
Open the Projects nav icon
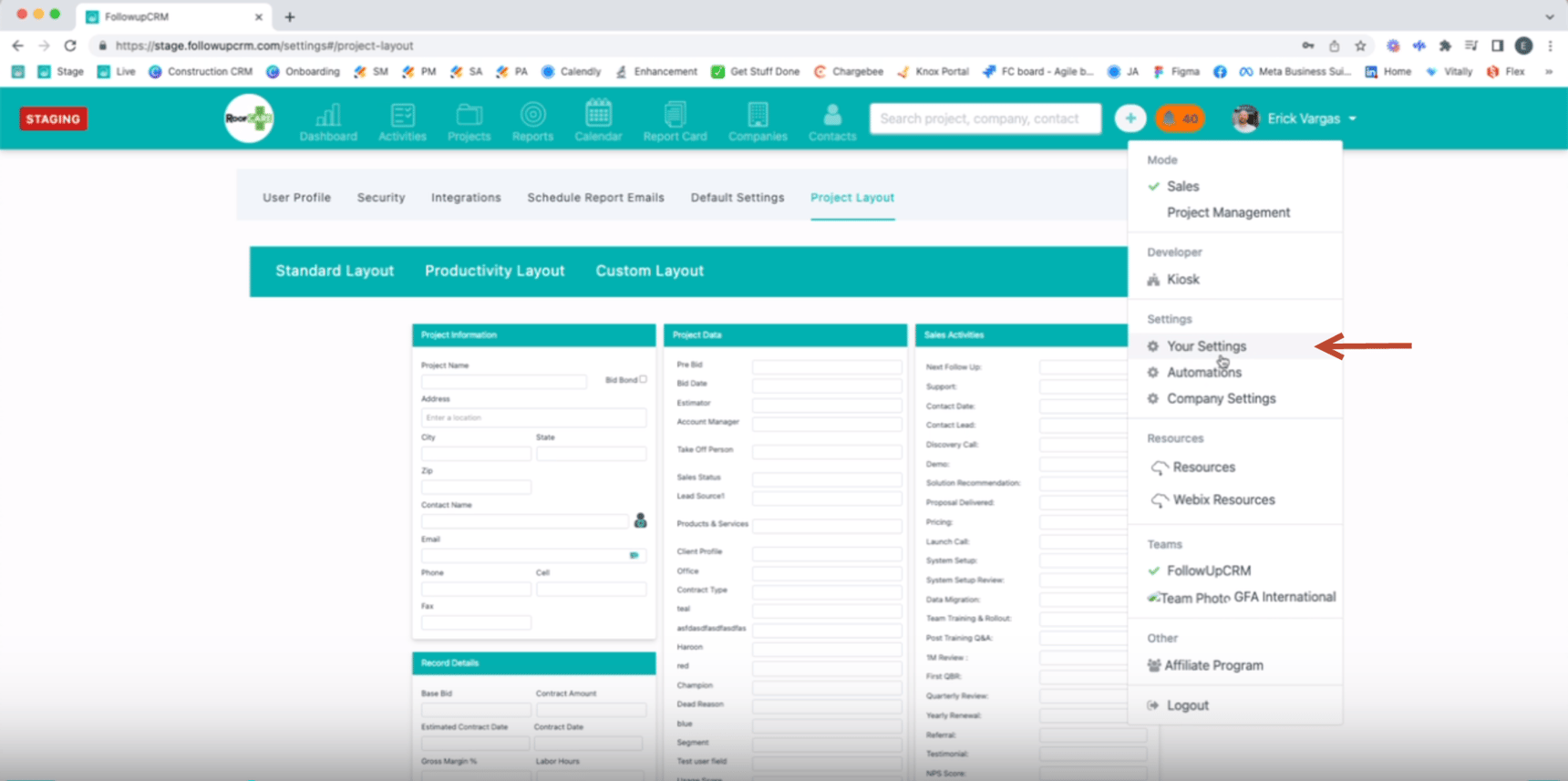469,122
